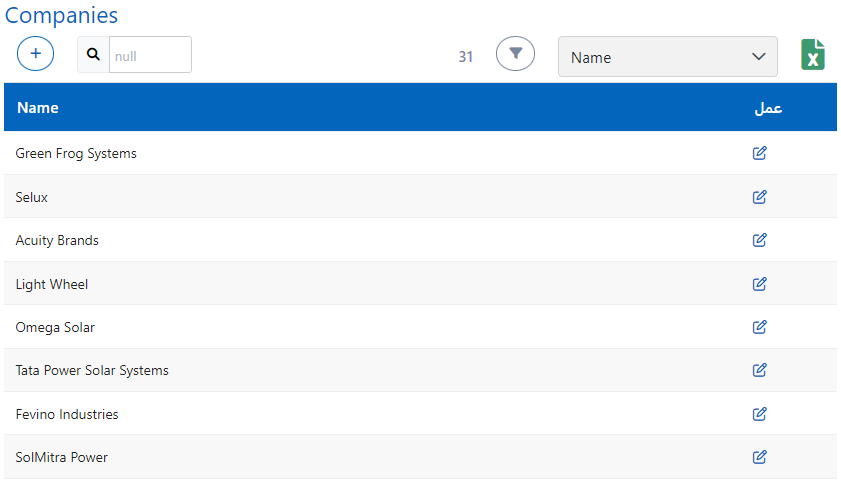Viewport: 841px width, 483px height.
Task: Edit the Omega Solar company
Action: 759,327
